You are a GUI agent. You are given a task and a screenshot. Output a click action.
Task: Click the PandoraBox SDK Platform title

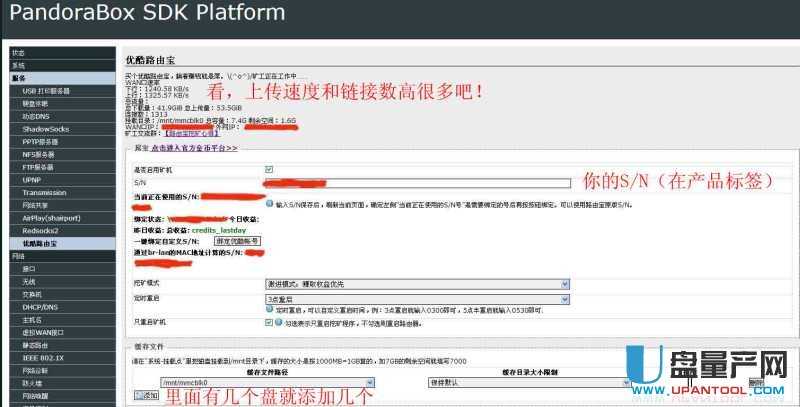point(147,13)
